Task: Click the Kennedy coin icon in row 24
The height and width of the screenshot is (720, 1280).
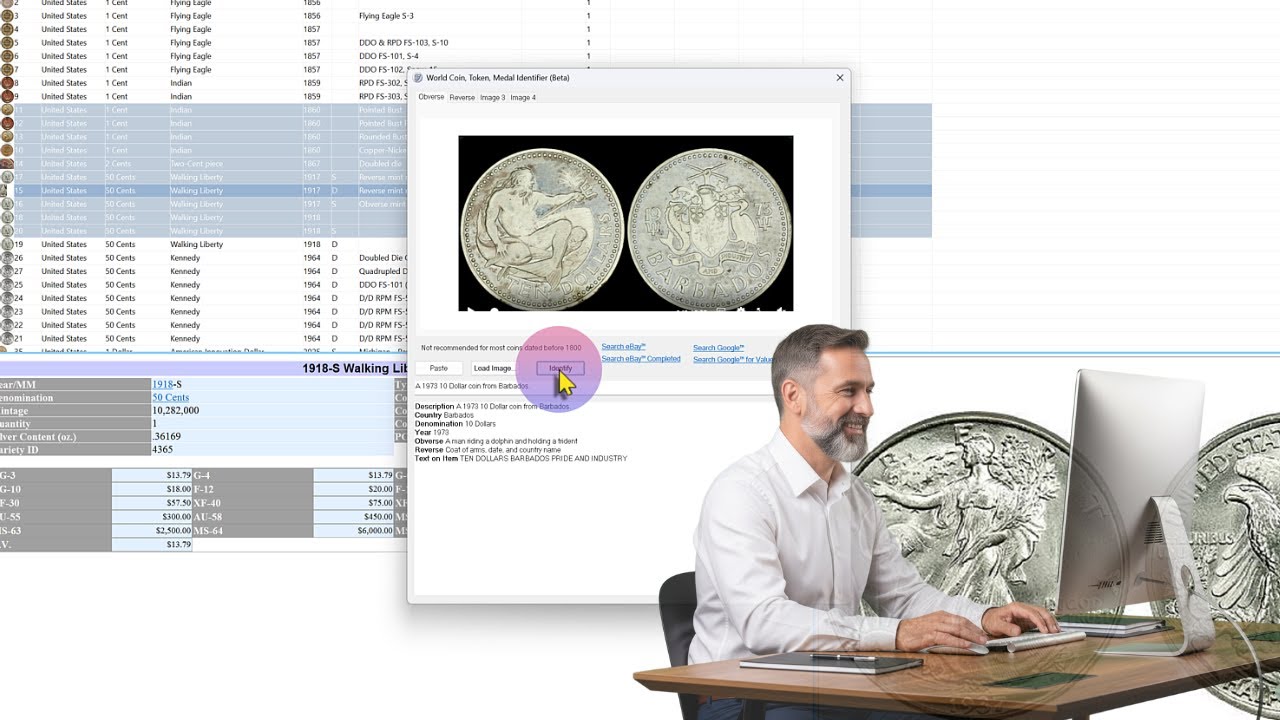Action: coord(7,298)
